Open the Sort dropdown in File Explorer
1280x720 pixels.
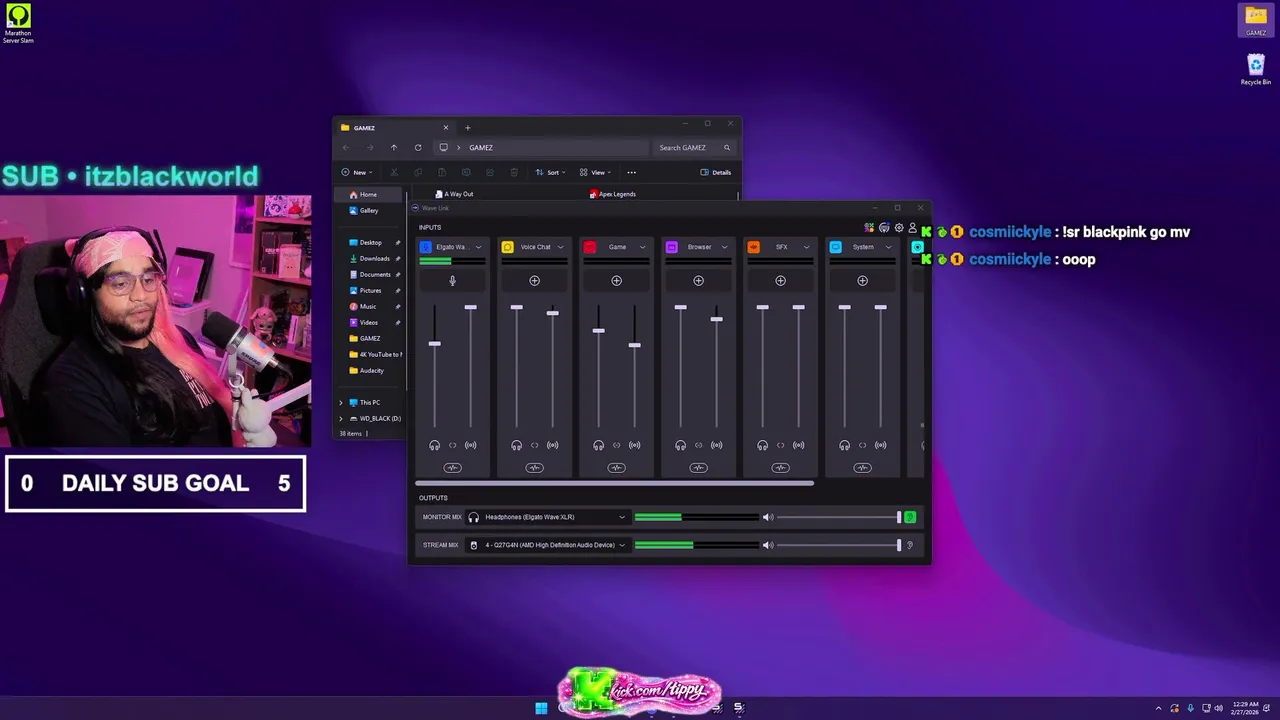click(550, 172)
